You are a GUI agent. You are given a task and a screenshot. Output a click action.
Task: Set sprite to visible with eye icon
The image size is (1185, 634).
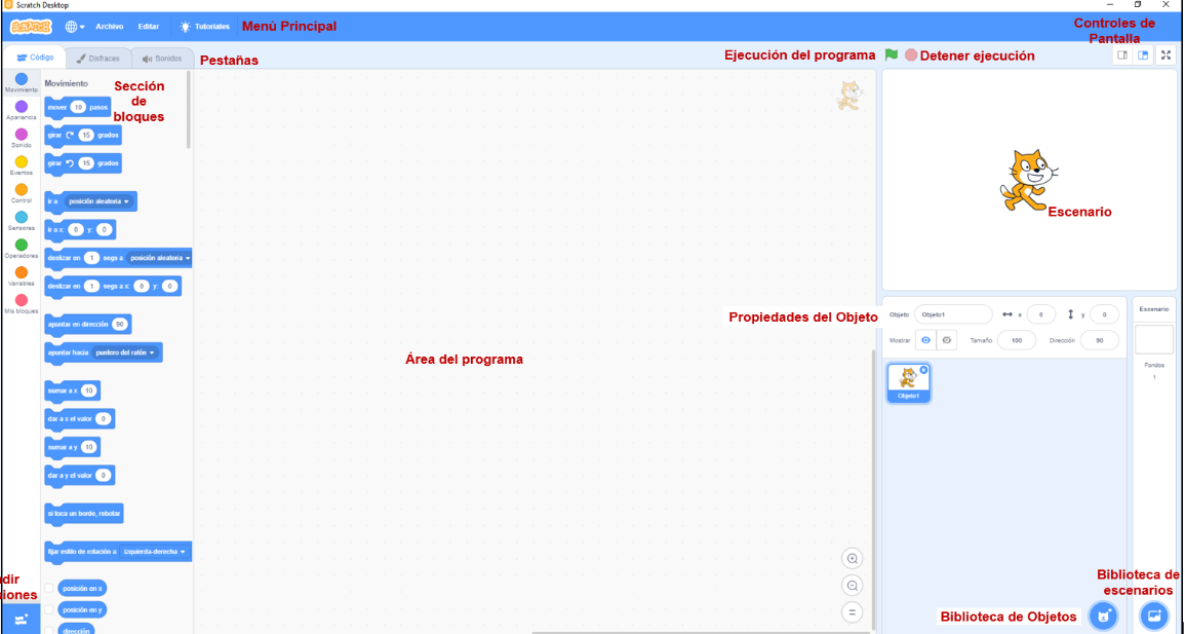(x=926, y=340)
